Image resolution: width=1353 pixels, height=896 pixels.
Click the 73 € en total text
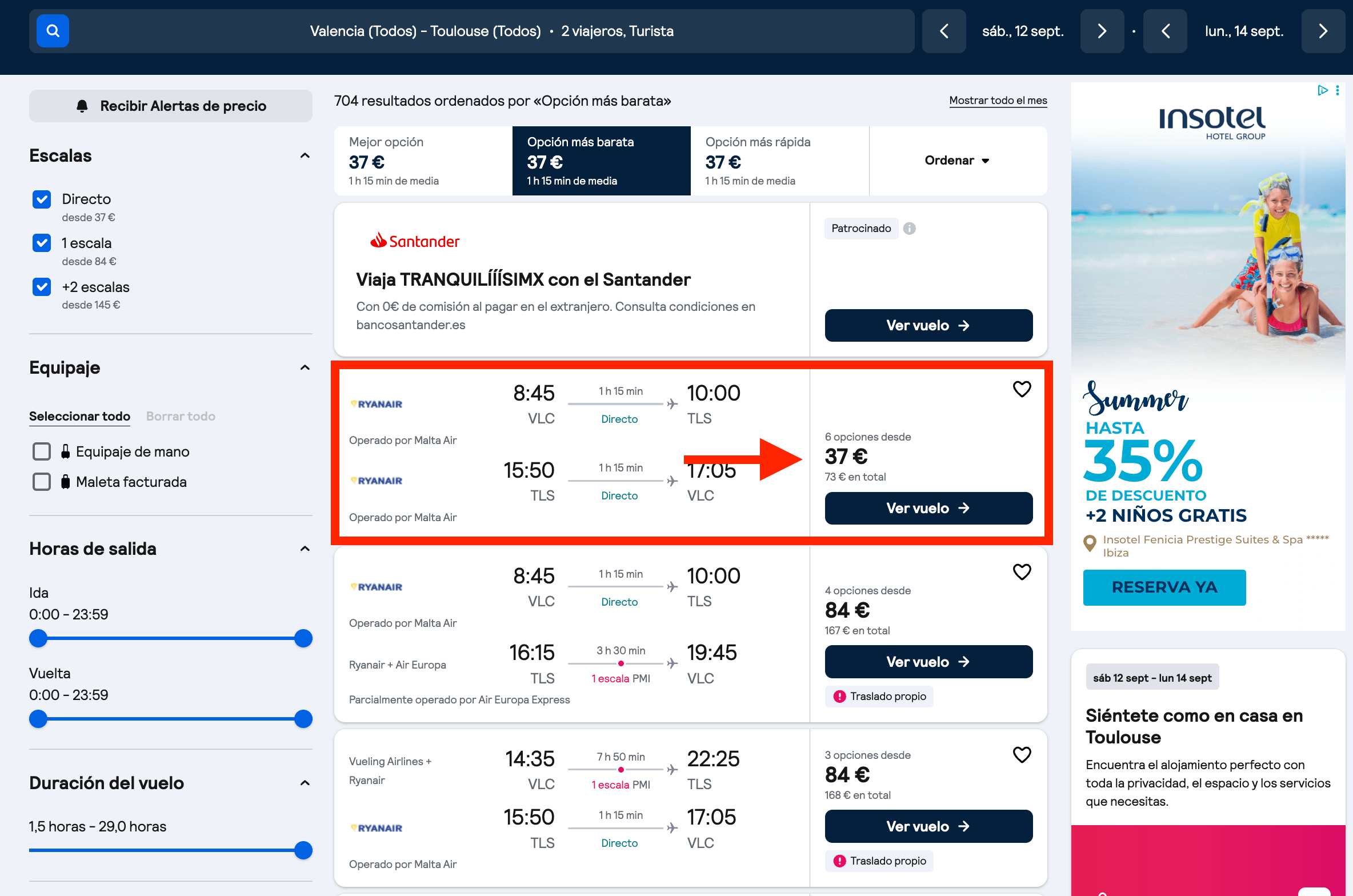pyautogui.click(x=855, y=477)
